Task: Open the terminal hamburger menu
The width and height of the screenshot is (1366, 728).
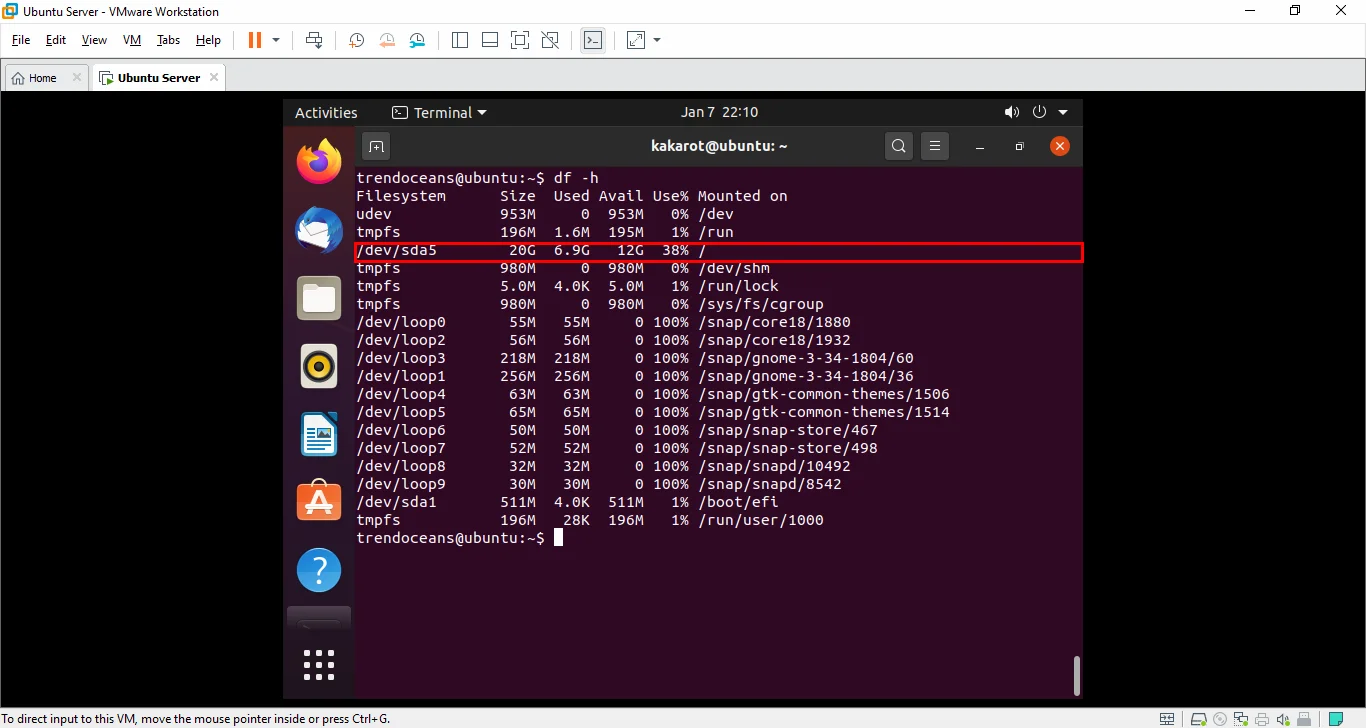Action: point(934,146)
